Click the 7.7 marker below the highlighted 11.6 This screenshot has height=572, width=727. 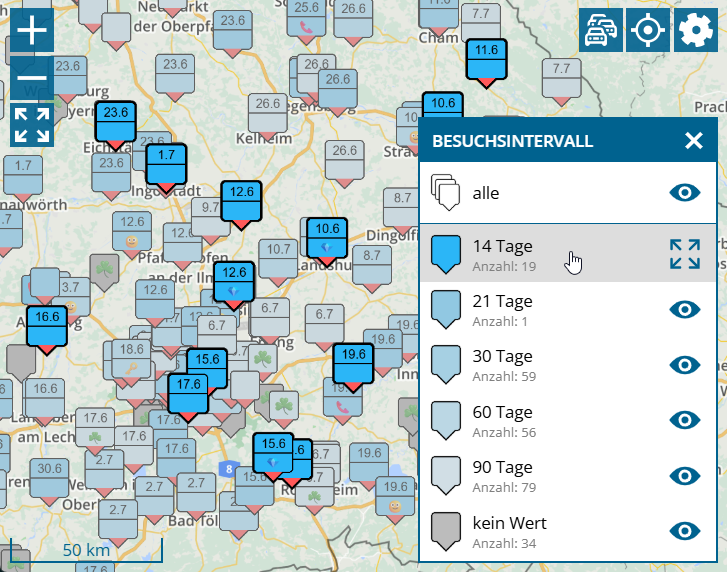point(561,83)
